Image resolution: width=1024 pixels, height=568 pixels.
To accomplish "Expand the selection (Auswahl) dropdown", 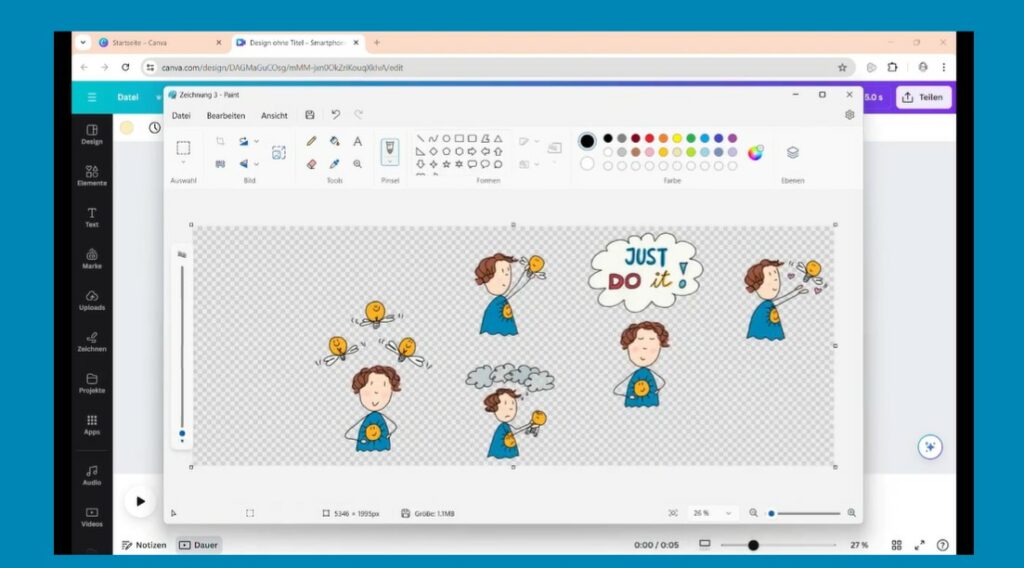I will pyautogui.click(x=183, y=163).
